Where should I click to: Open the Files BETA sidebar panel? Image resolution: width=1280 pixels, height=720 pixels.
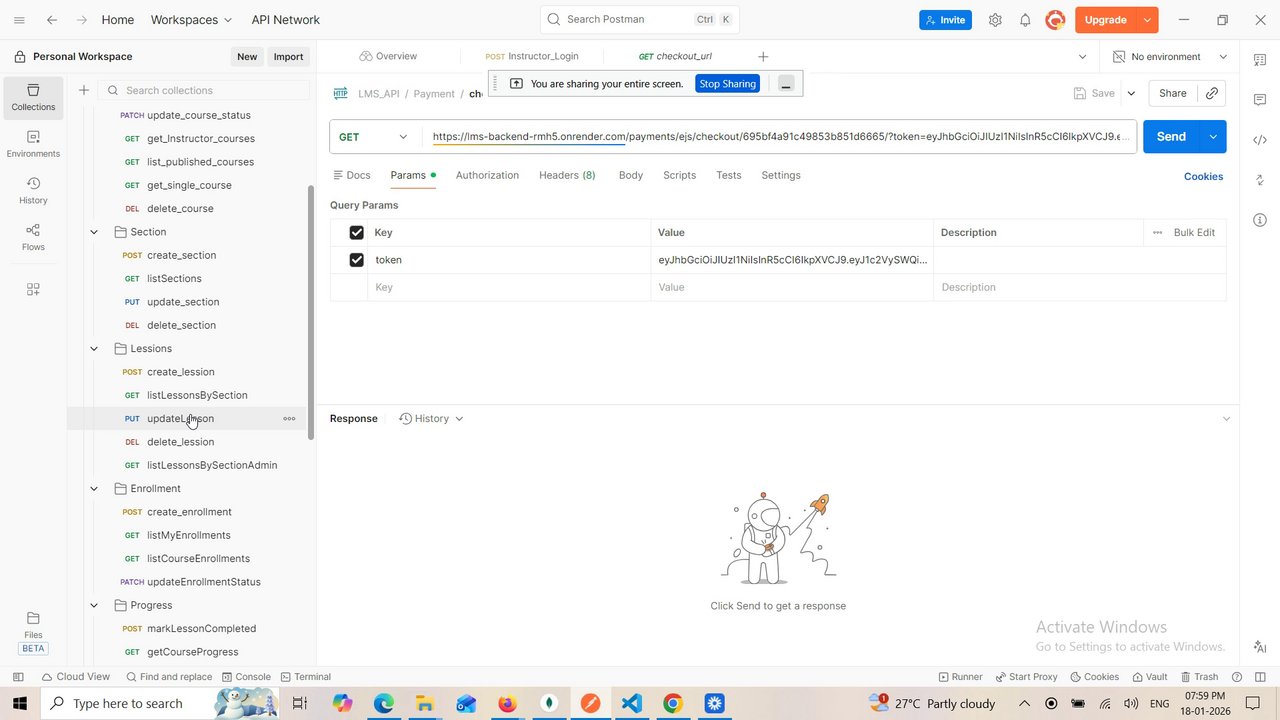(x=33, y=633)
